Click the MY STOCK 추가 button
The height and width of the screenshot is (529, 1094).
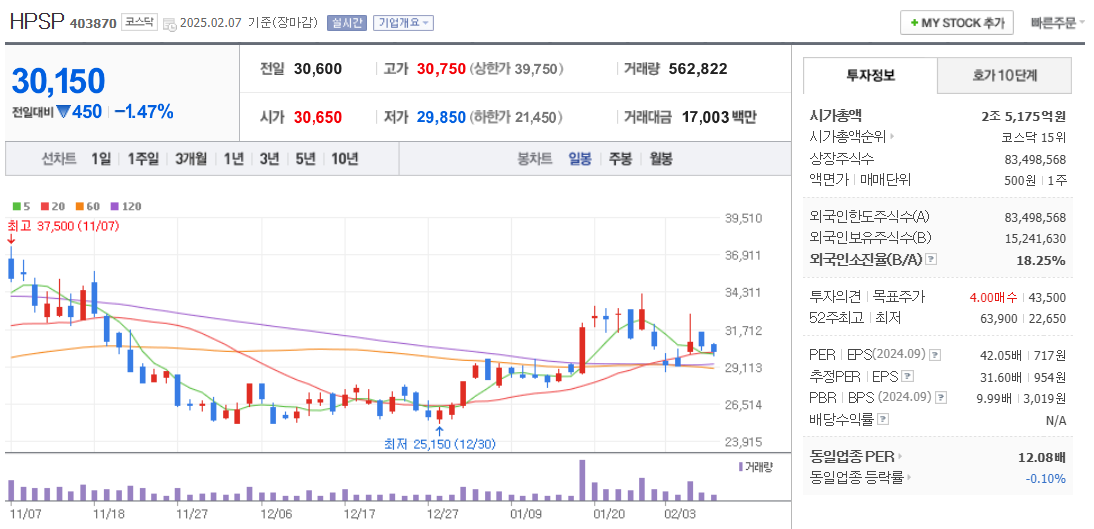(x=956, y=22)
